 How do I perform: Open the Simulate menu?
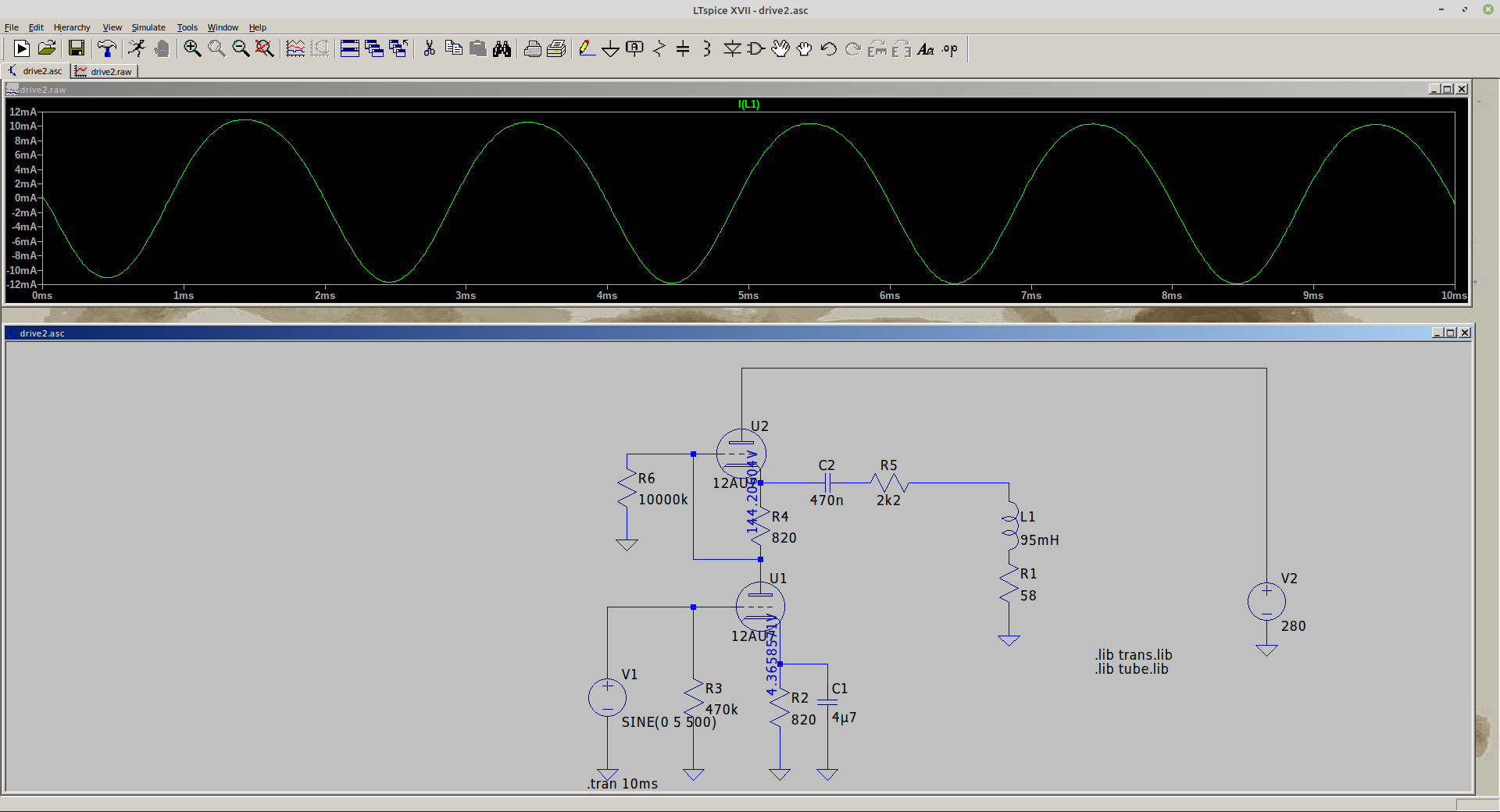click(148, 27)
